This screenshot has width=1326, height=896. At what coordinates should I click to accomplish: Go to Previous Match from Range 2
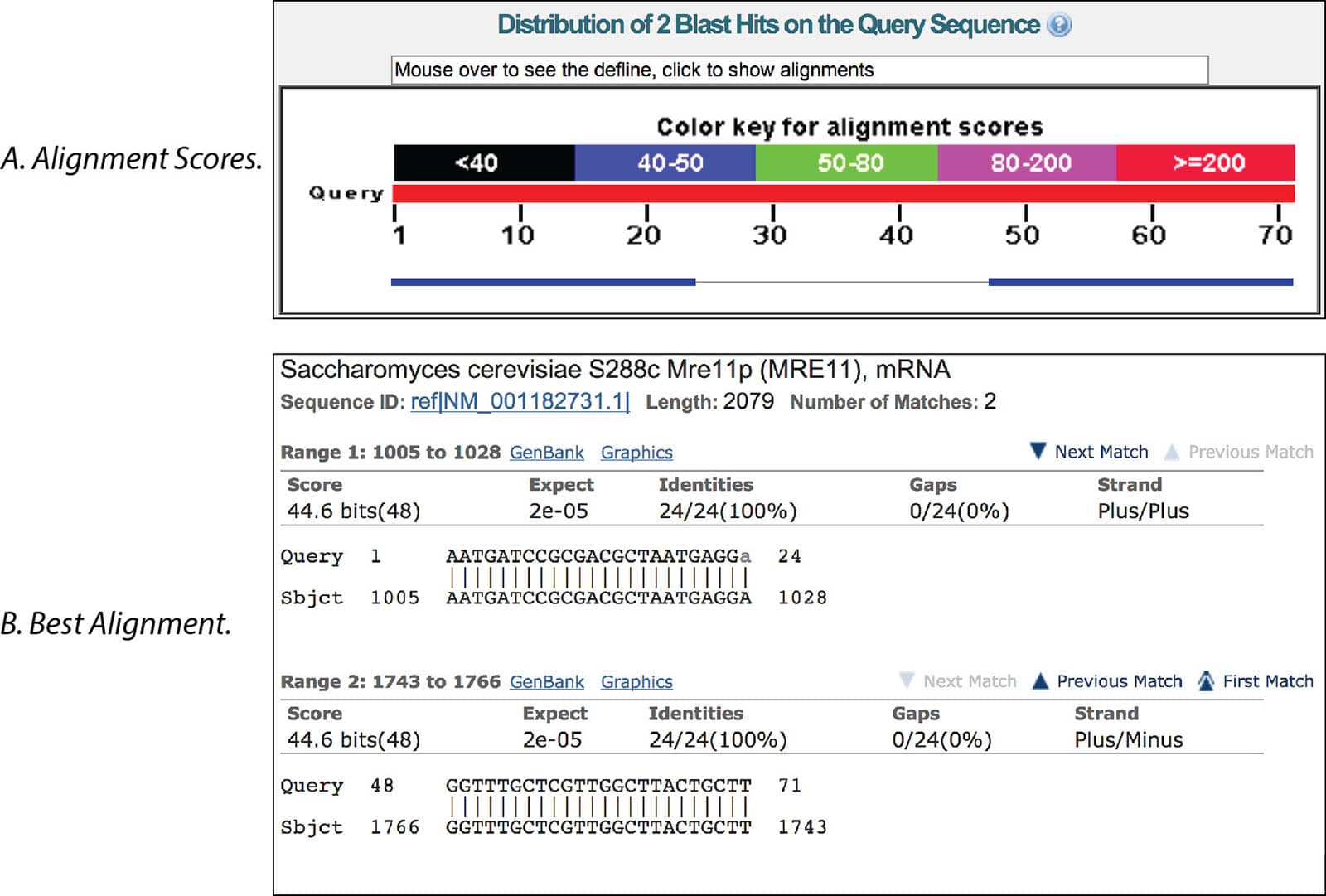pos(1041,680)
